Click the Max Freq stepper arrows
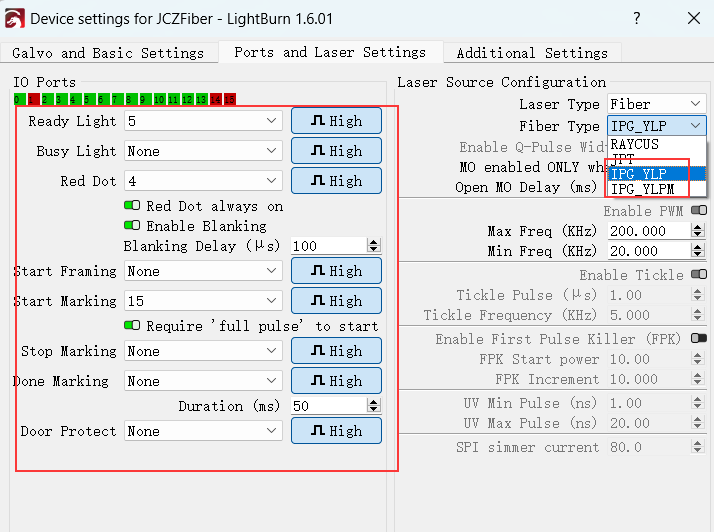 tap(698, 231)
